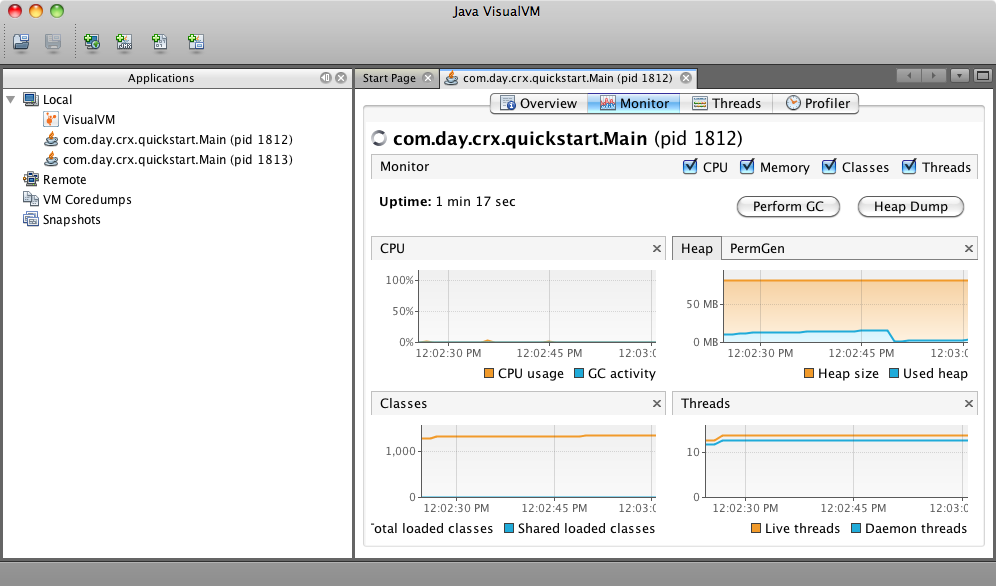Select the PermGen memory tab
This screenshot has width=996, height=586.
(x=757, y=248)
